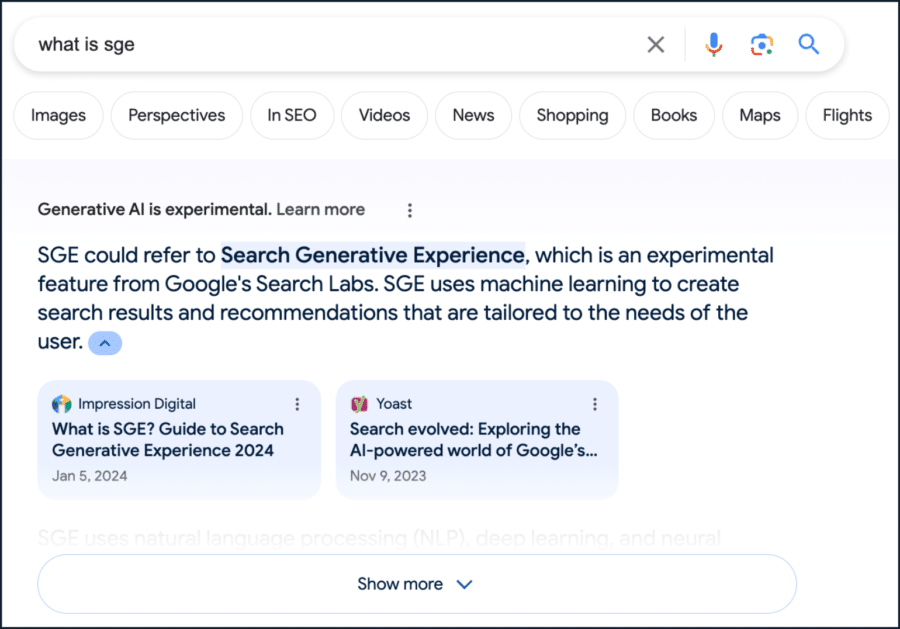Screen dimensions: 900x629
Task: Switch to the Videos filter
Action: (385, 115)
